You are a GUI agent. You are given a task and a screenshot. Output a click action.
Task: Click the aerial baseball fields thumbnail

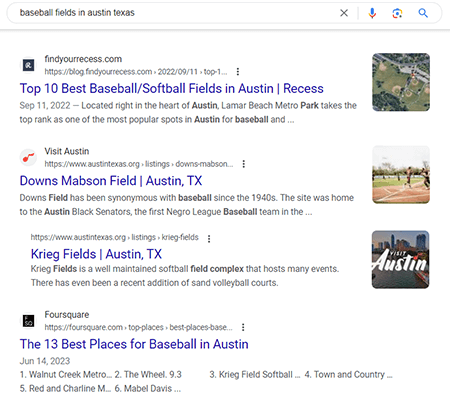[x=401, y=82]
